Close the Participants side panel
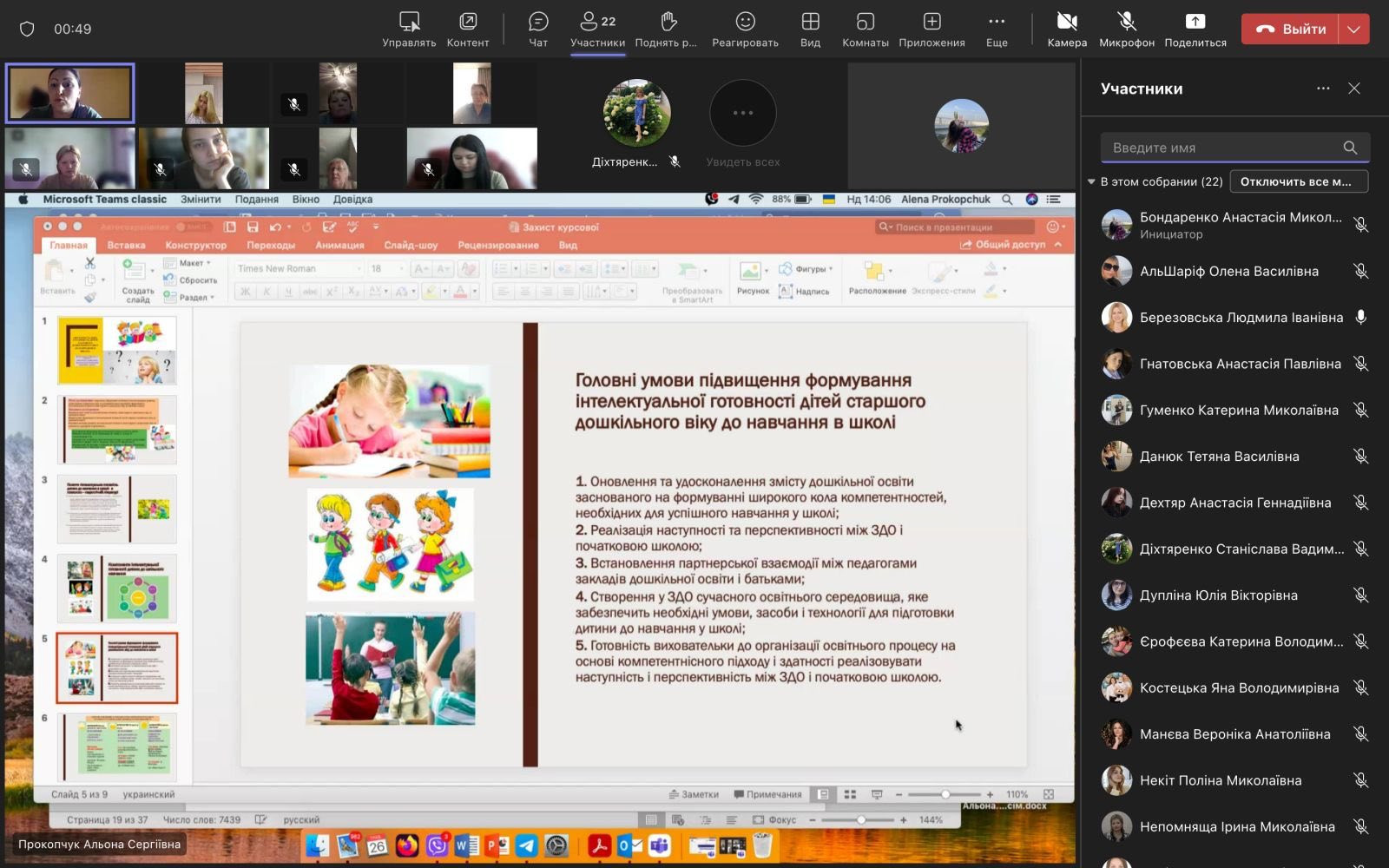Screen dimensions: 1389x868 (1354, 89)
